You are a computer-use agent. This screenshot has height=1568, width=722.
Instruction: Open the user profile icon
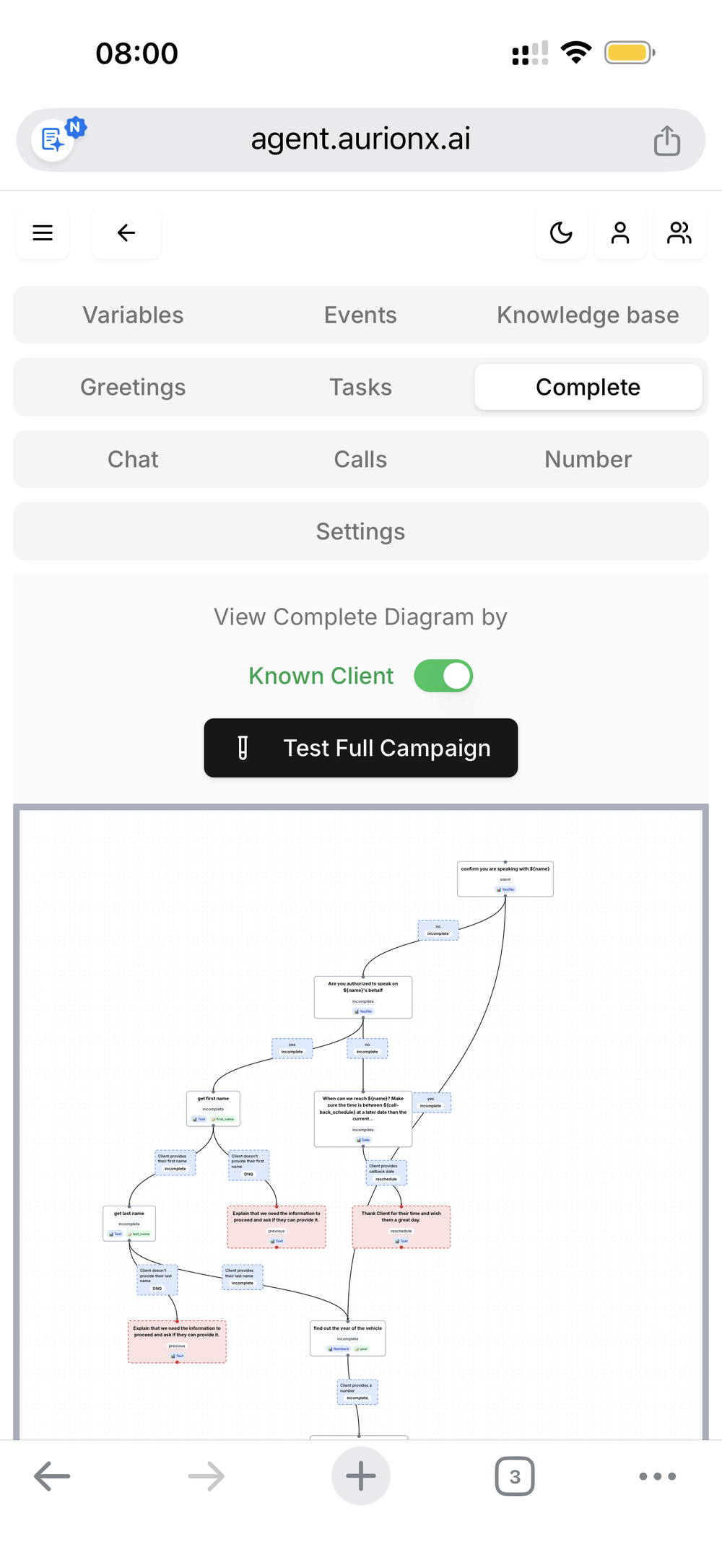click(x=619, y=232)
